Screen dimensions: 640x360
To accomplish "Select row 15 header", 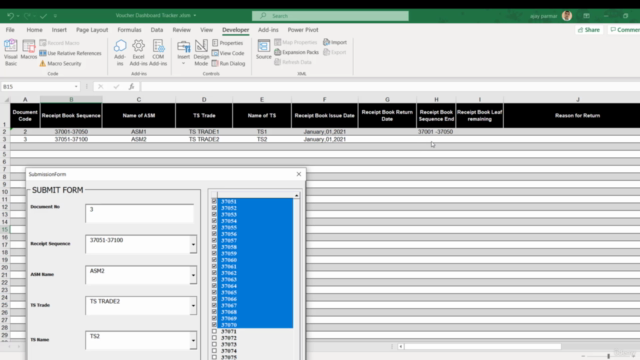I will [5, 229].
